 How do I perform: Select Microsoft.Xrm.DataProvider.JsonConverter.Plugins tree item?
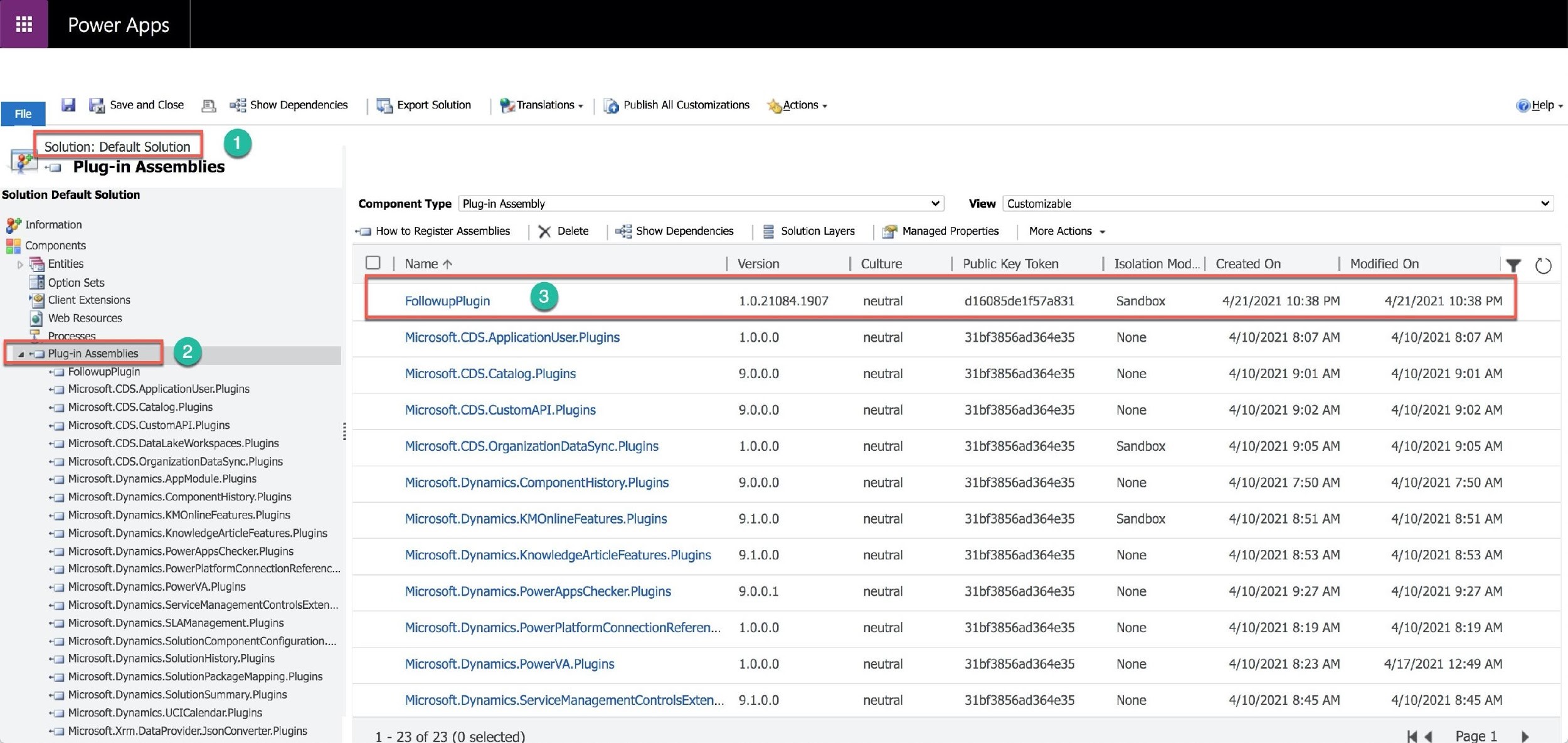point(188,730)
